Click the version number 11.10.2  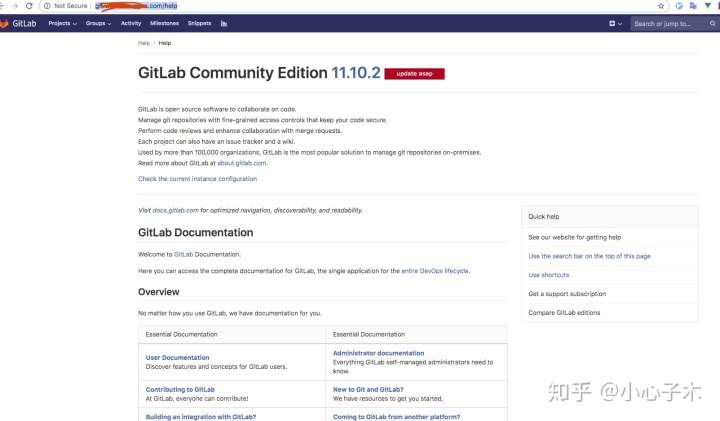[x=356, y=73]
